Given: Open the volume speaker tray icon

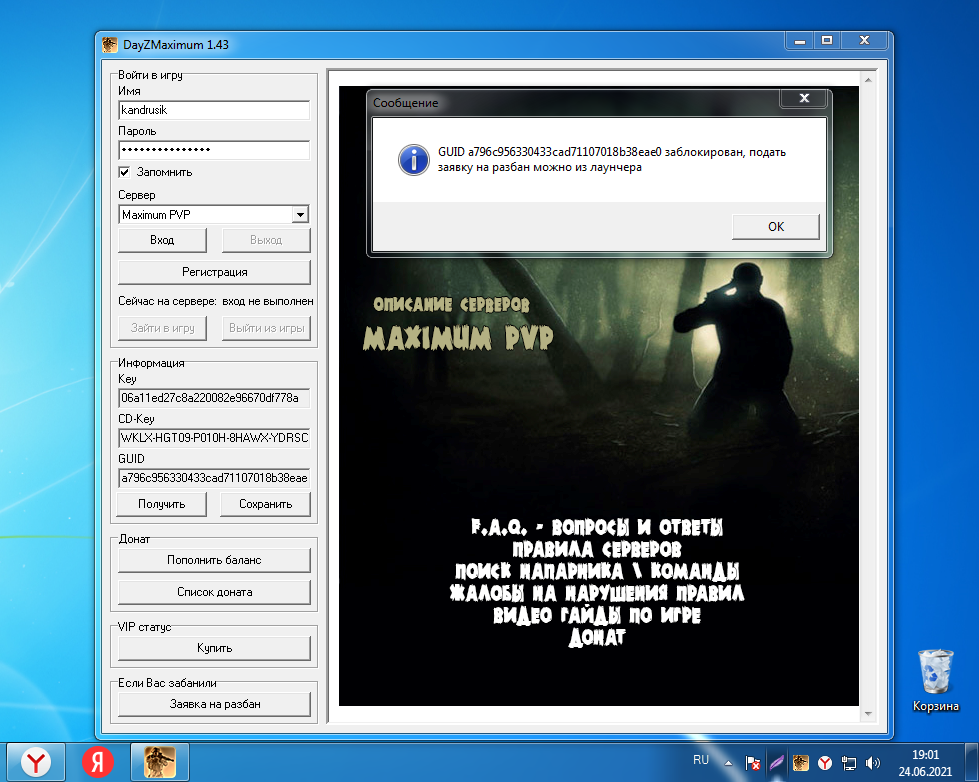Looking at the screenshot, I should tap(873, 763).
